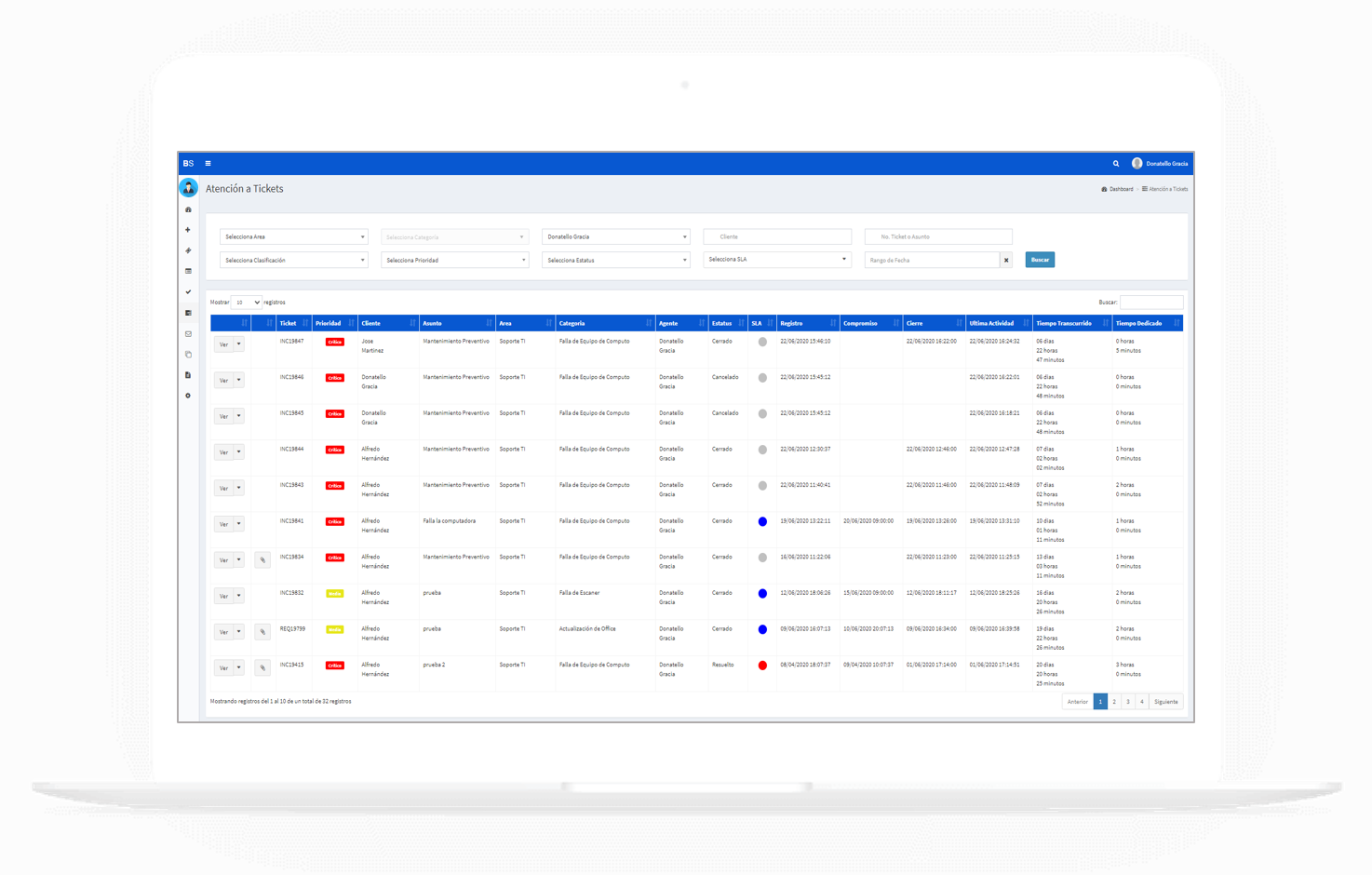Click the plus icon in sidebar
The width and height of the screenshot is (1372, 875).
[x=188, y=230]
